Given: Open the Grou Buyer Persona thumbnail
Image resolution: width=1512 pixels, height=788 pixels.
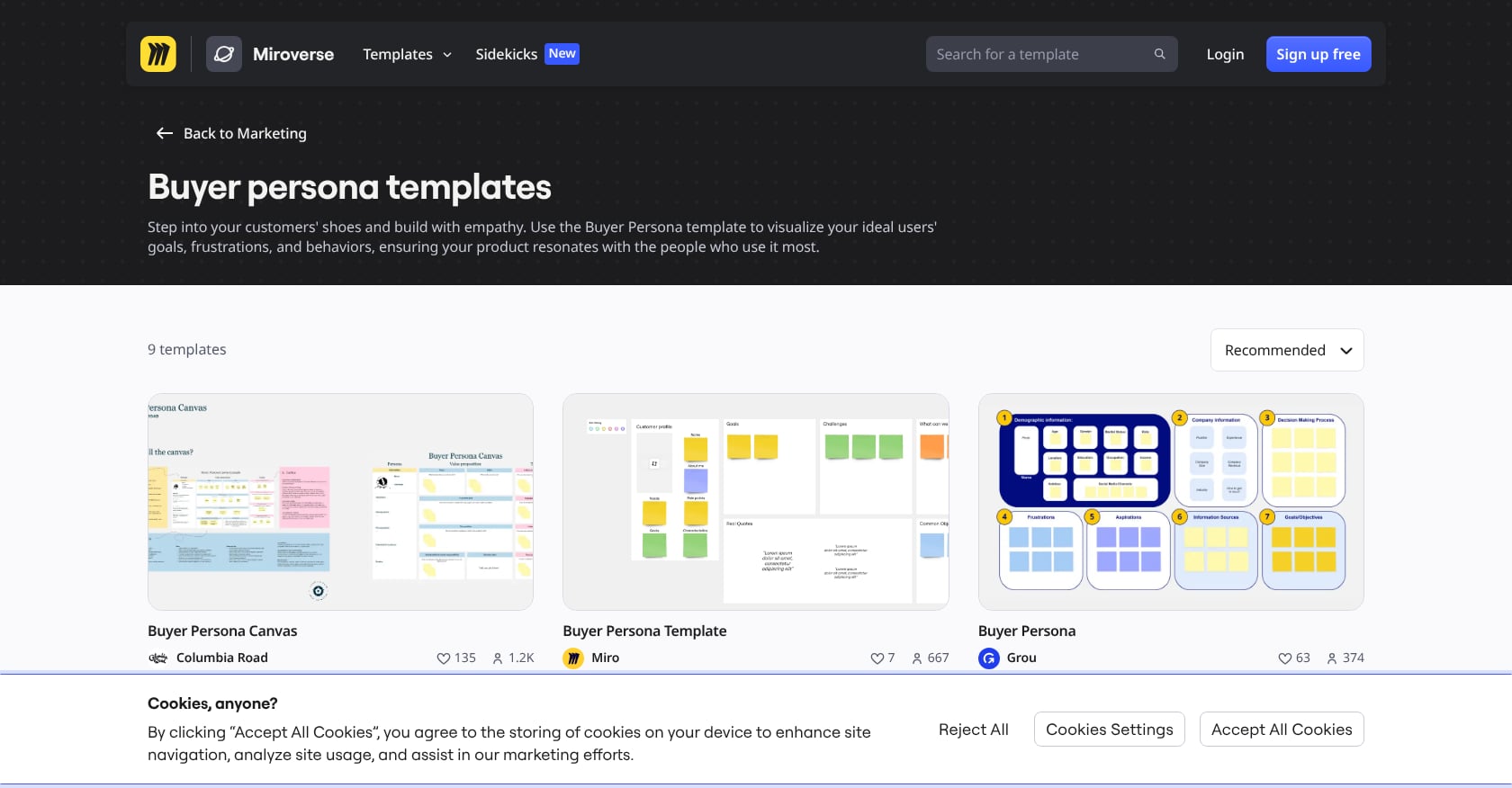Looking at the screenshot, I should [1171, 502].
